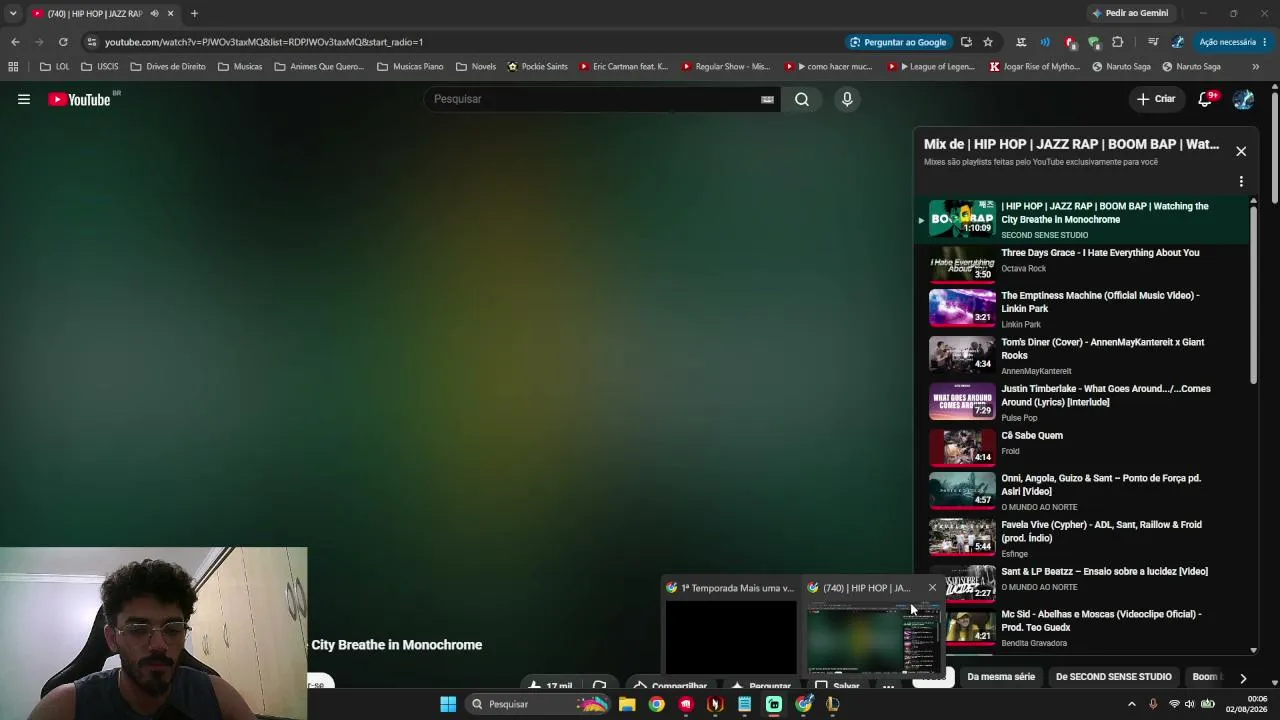This screenshot has height=720, width=1280.
Task: Switch to the HIP HOP YouTube browser tab
Action: click(95, 14)
